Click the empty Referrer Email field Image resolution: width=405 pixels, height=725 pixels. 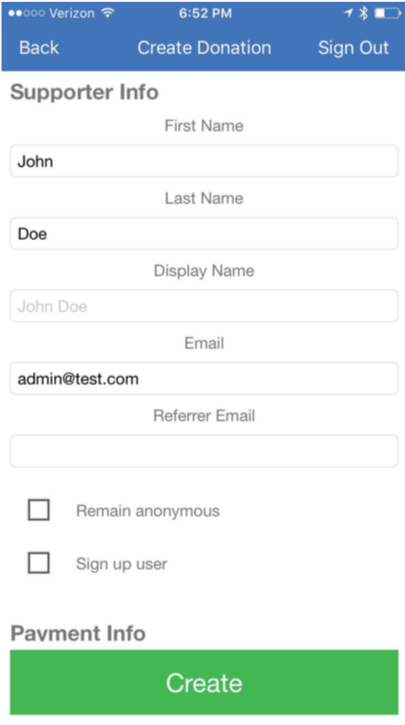(204, 451)
